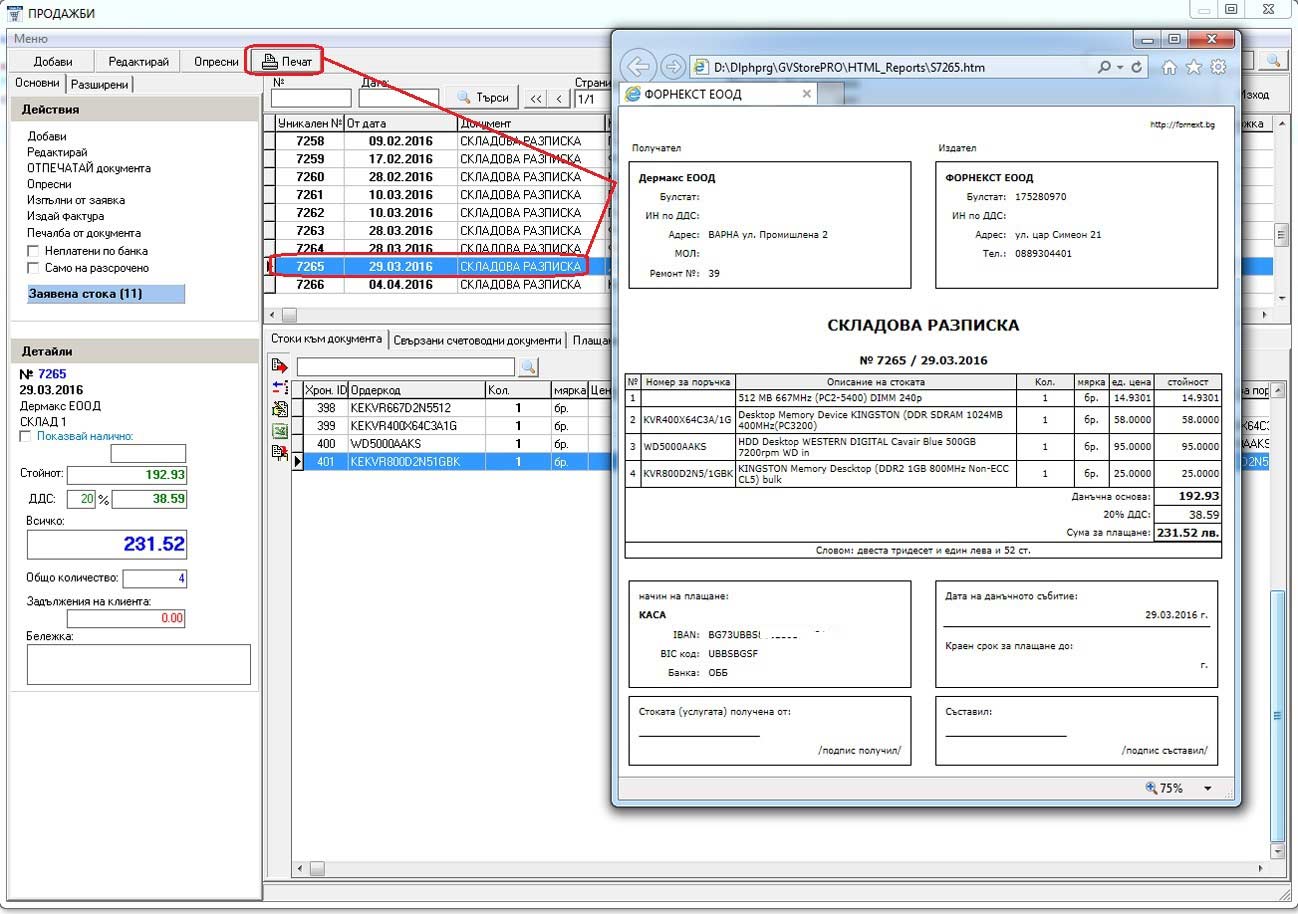Screen dimensions: 1298x914
Task: Open Свързани счетоводни документи tab
Action: click(x=477, y=340)
